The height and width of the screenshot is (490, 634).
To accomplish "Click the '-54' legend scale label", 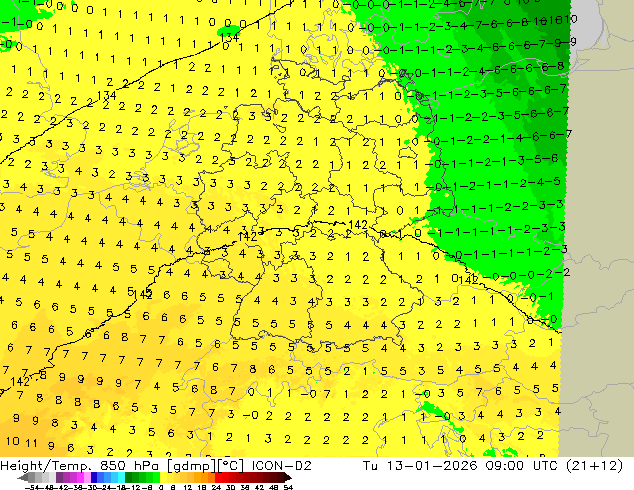I will tap(31, 487).
